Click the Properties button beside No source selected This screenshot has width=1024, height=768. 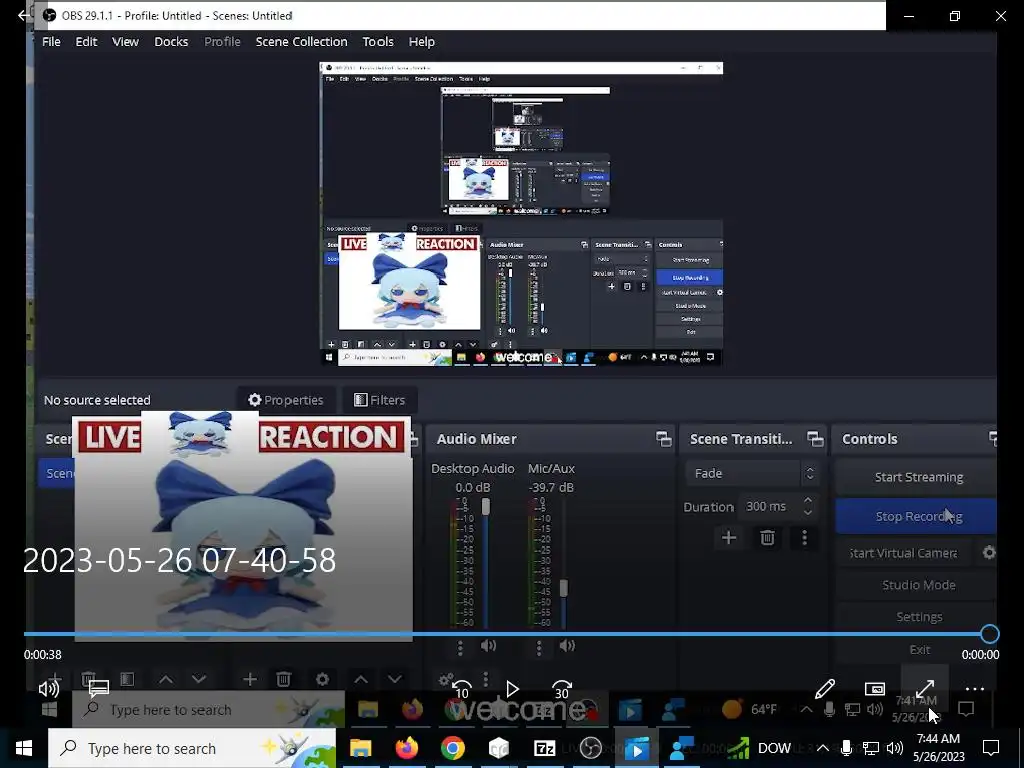[x=286, y=400]
